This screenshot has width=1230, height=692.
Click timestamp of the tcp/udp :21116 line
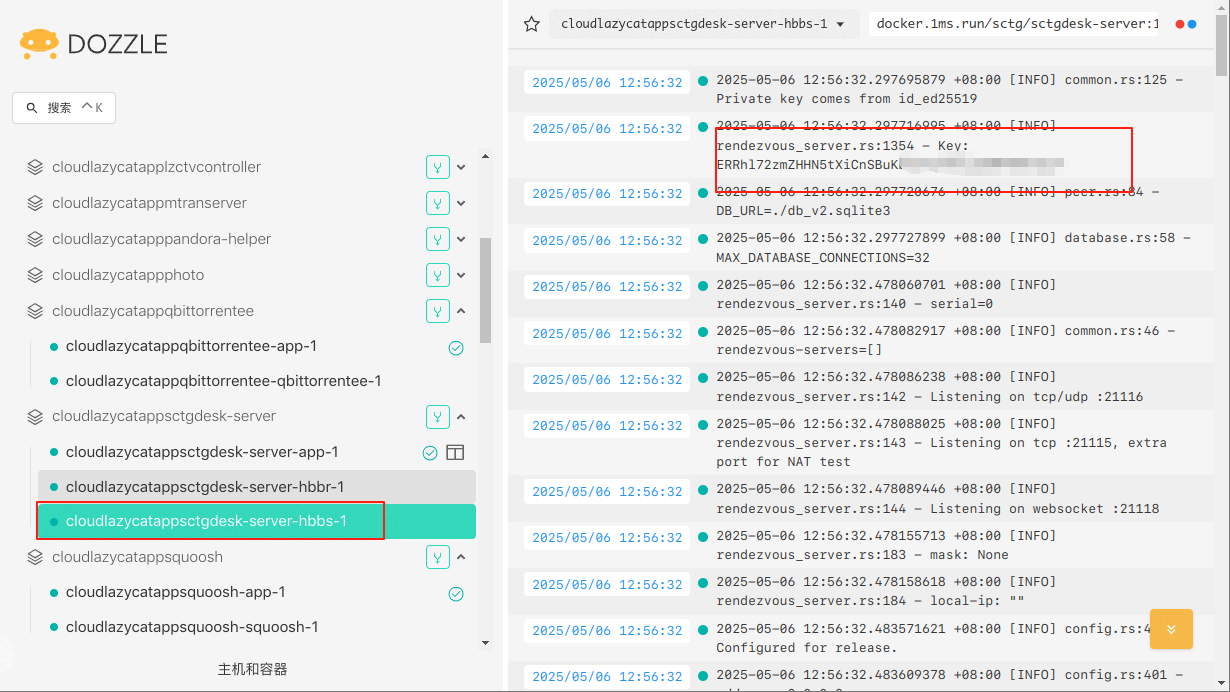click(x=607, y=380)
